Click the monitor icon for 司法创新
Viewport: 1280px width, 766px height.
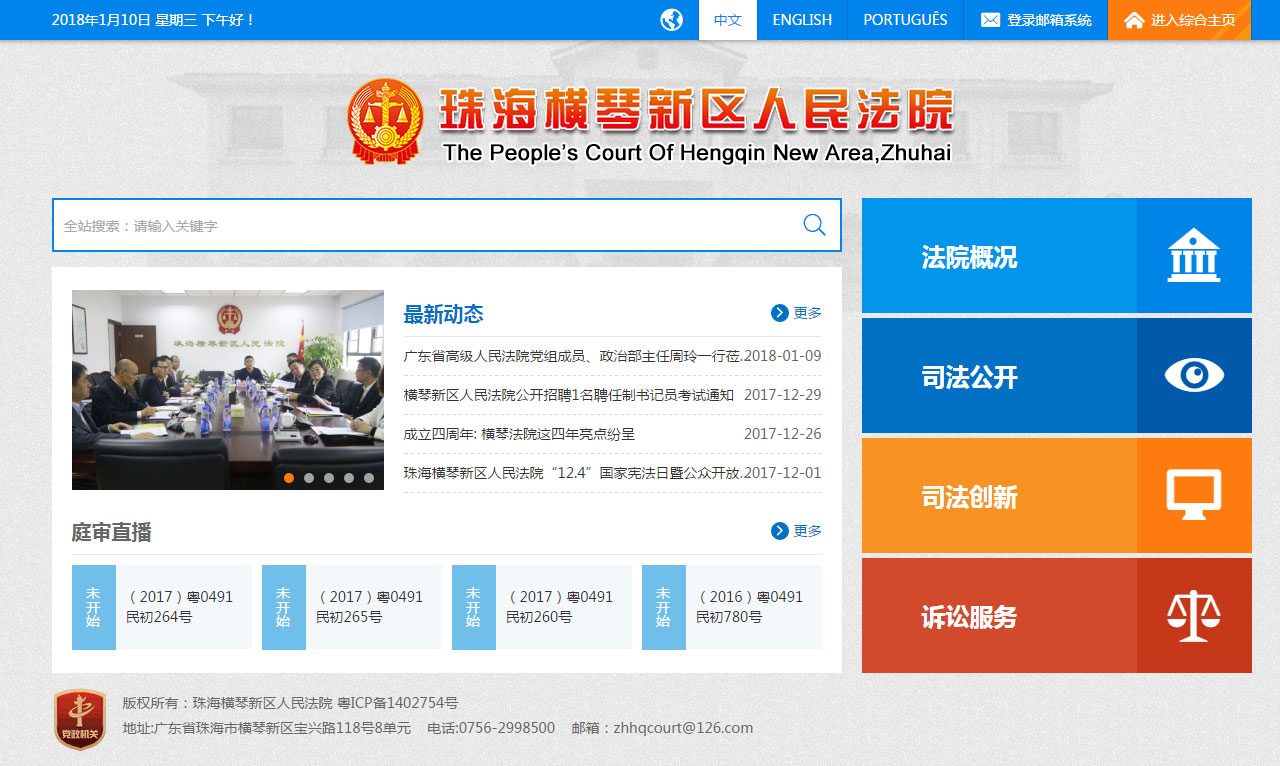(x=1194, y=496)
